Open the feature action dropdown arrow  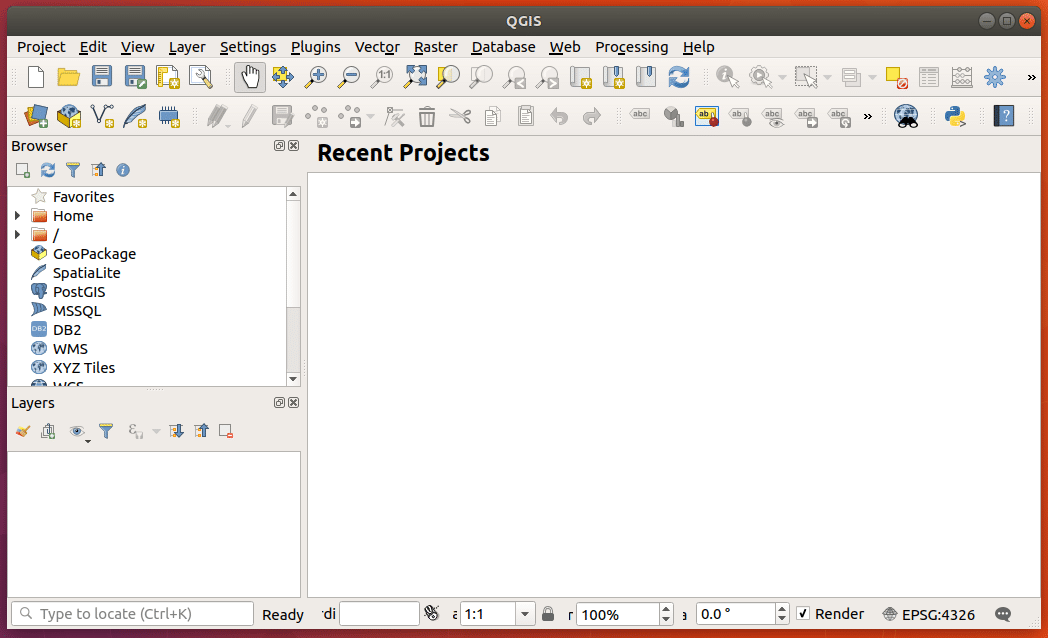(x=782, y=78)
